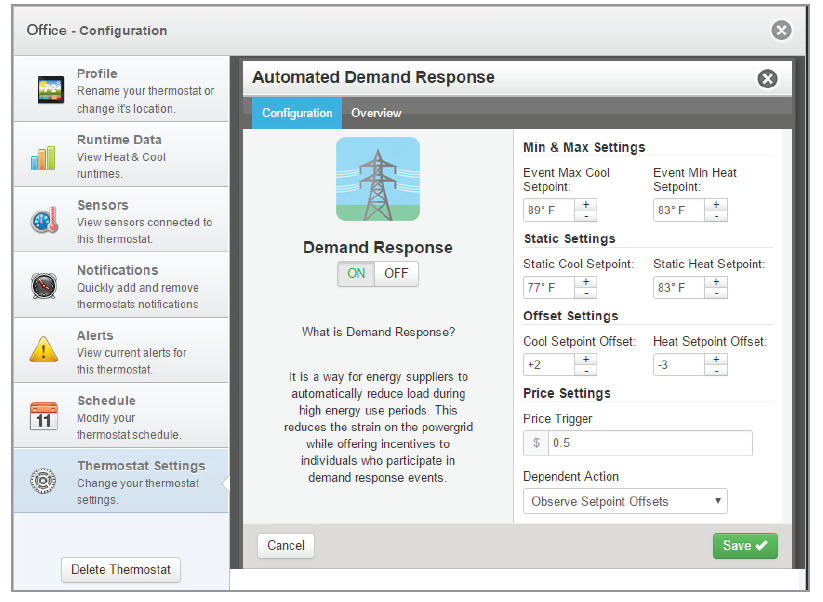The width and height of the screenshot is (823, 602).
Task: Click the Static Cool Setpoint 77° F field
Action: tap(549, 288)
